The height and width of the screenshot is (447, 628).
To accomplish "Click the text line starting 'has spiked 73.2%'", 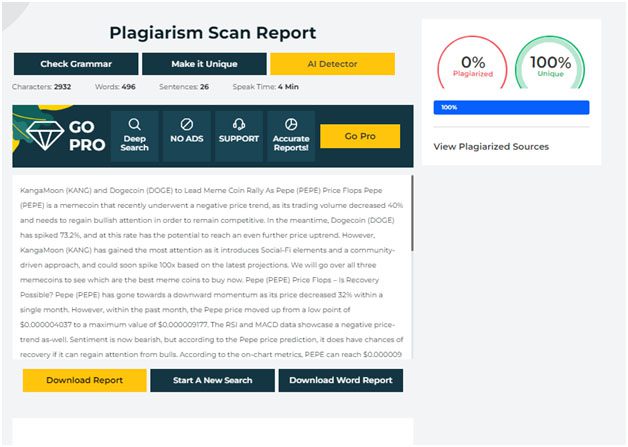I will click(197, 235).
